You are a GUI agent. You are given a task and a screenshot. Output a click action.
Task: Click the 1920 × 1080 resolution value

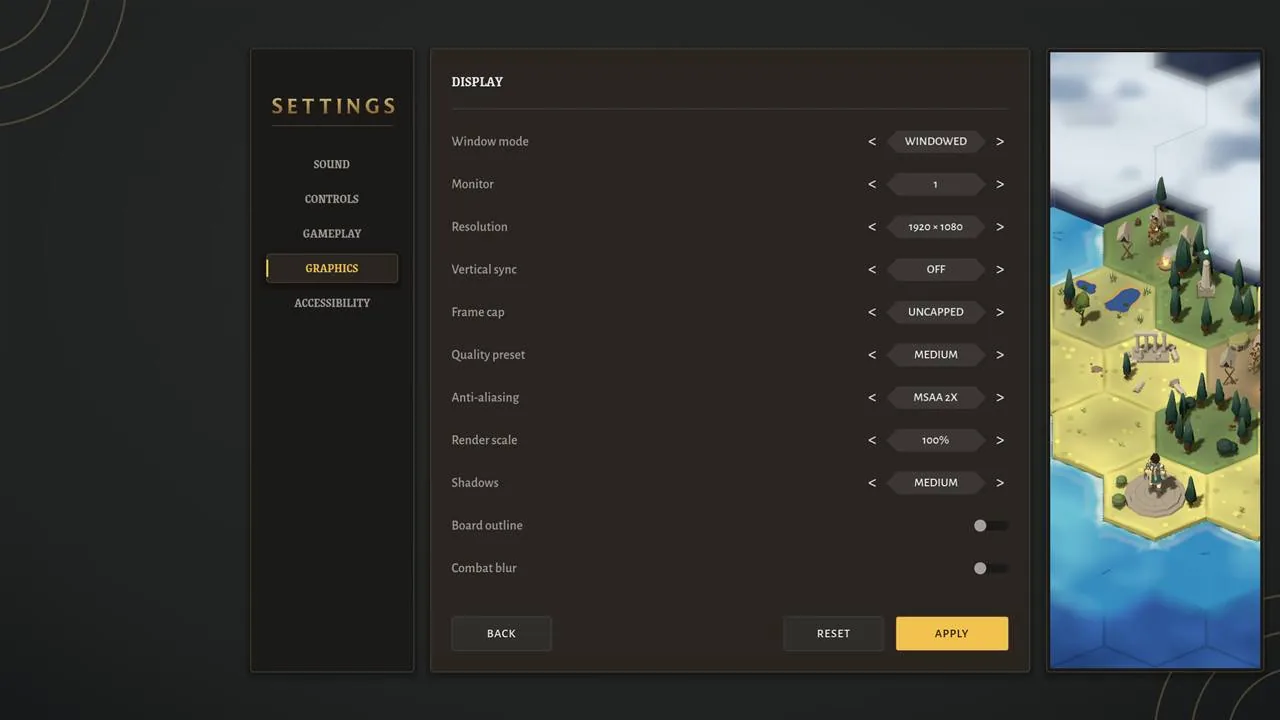pos(936,227)
